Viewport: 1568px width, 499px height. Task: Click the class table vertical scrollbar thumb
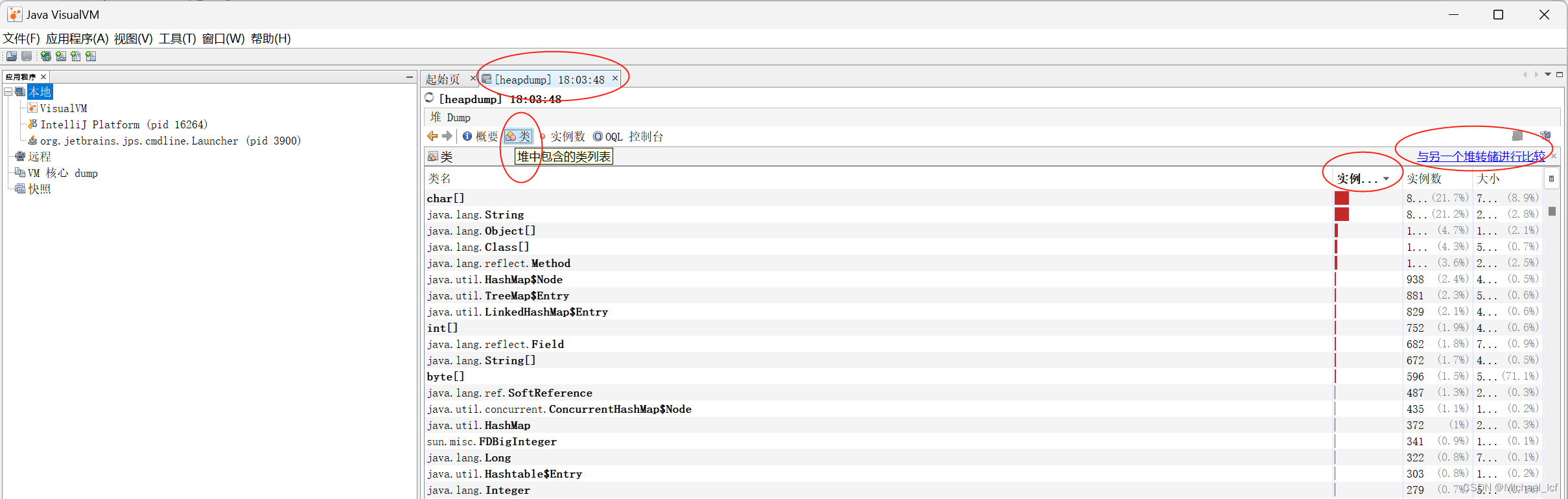[x=1552, y=211]
